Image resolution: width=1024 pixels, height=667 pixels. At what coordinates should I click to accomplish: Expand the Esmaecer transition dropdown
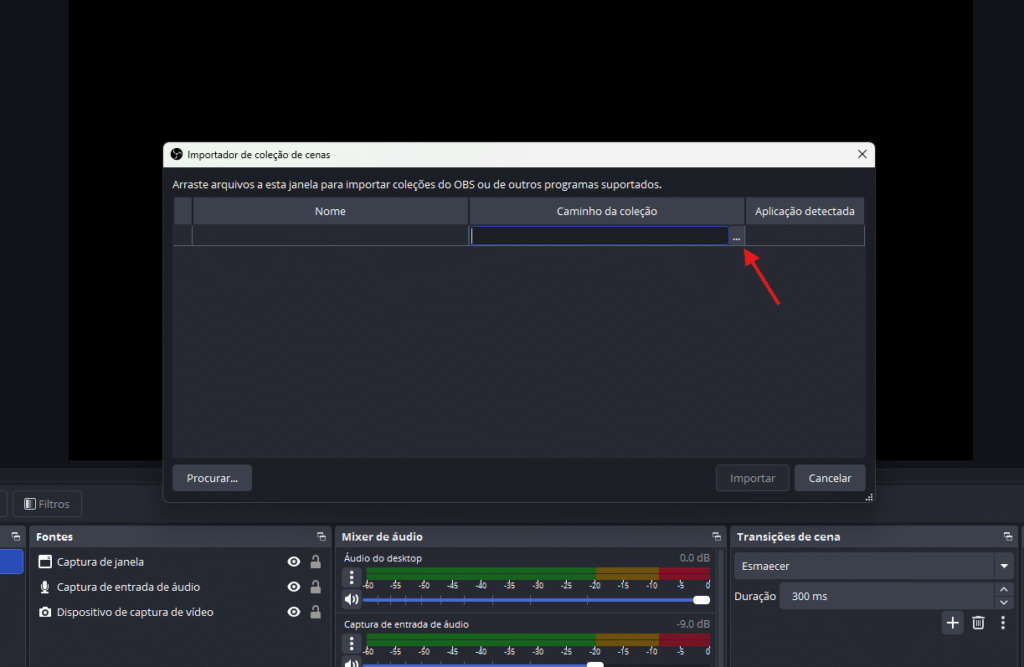point(1003,566)
